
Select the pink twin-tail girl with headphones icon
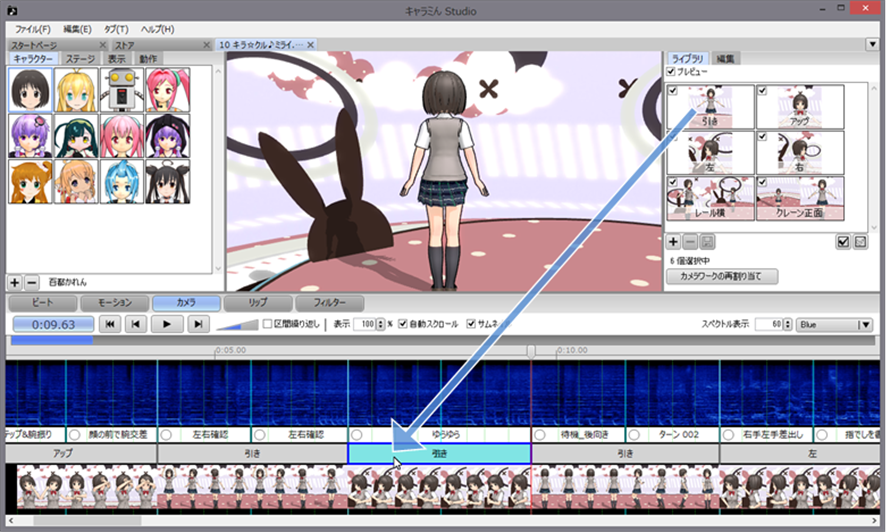pos(168,90)
